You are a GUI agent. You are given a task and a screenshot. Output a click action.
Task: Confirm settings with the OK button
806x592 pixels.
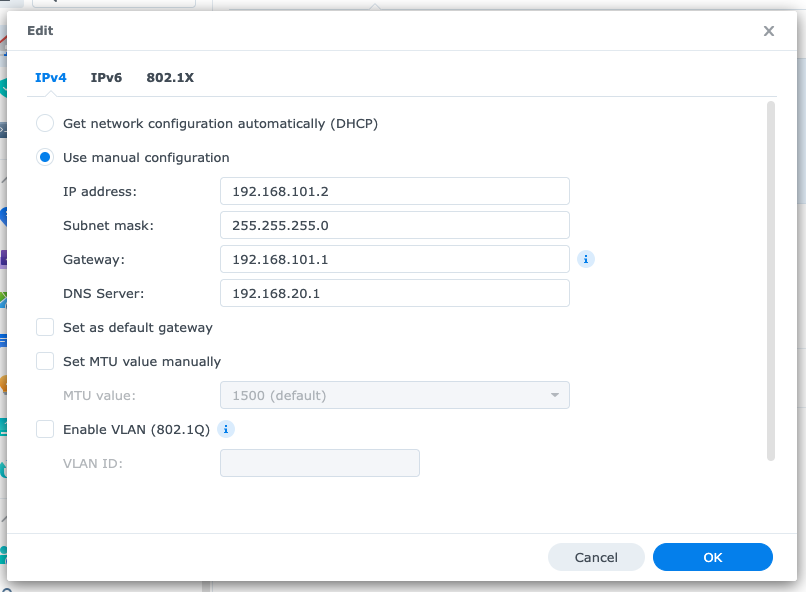tap(712, 557)
